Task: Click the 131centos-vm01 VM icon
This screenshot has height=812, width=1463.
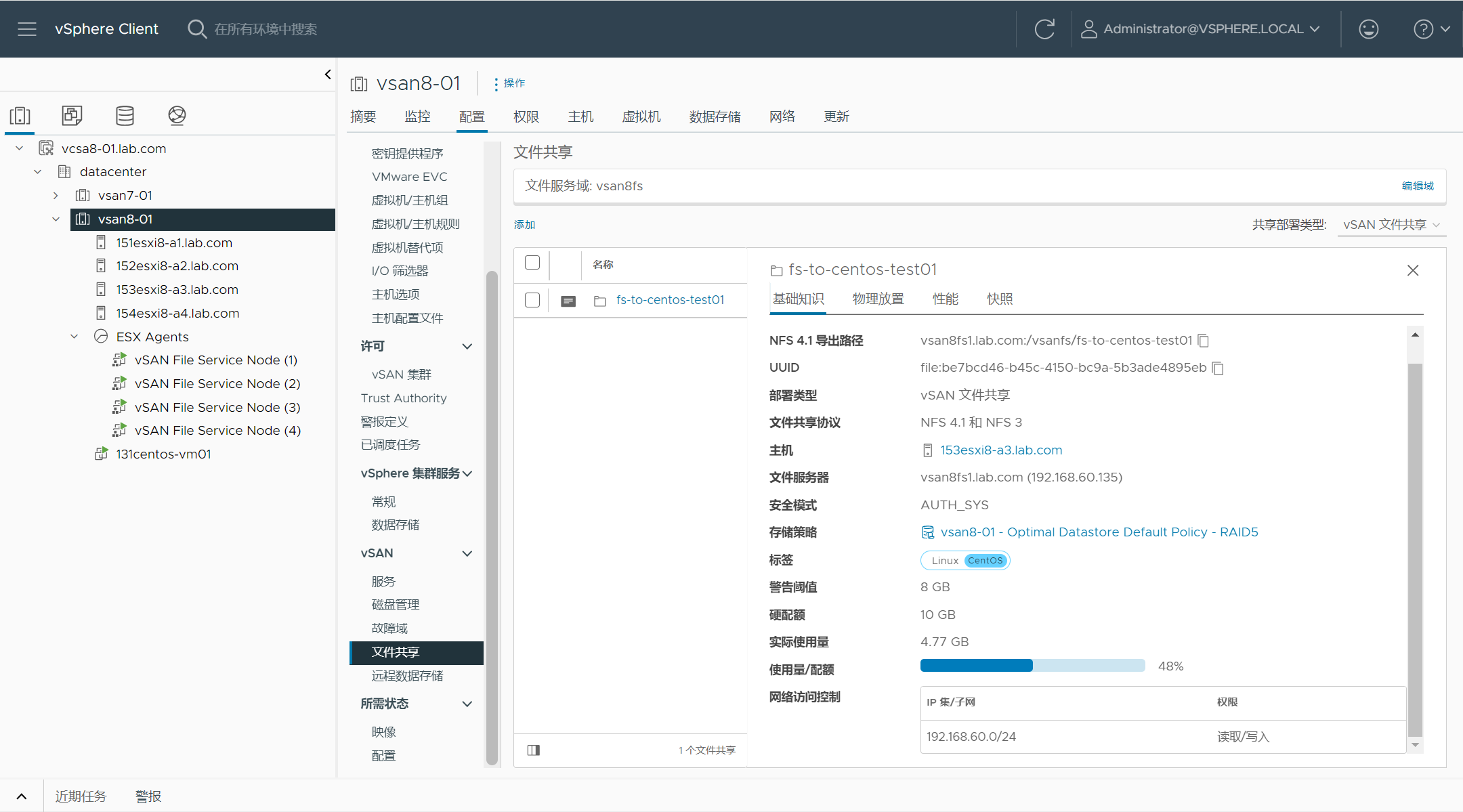Action: [101, 454]
